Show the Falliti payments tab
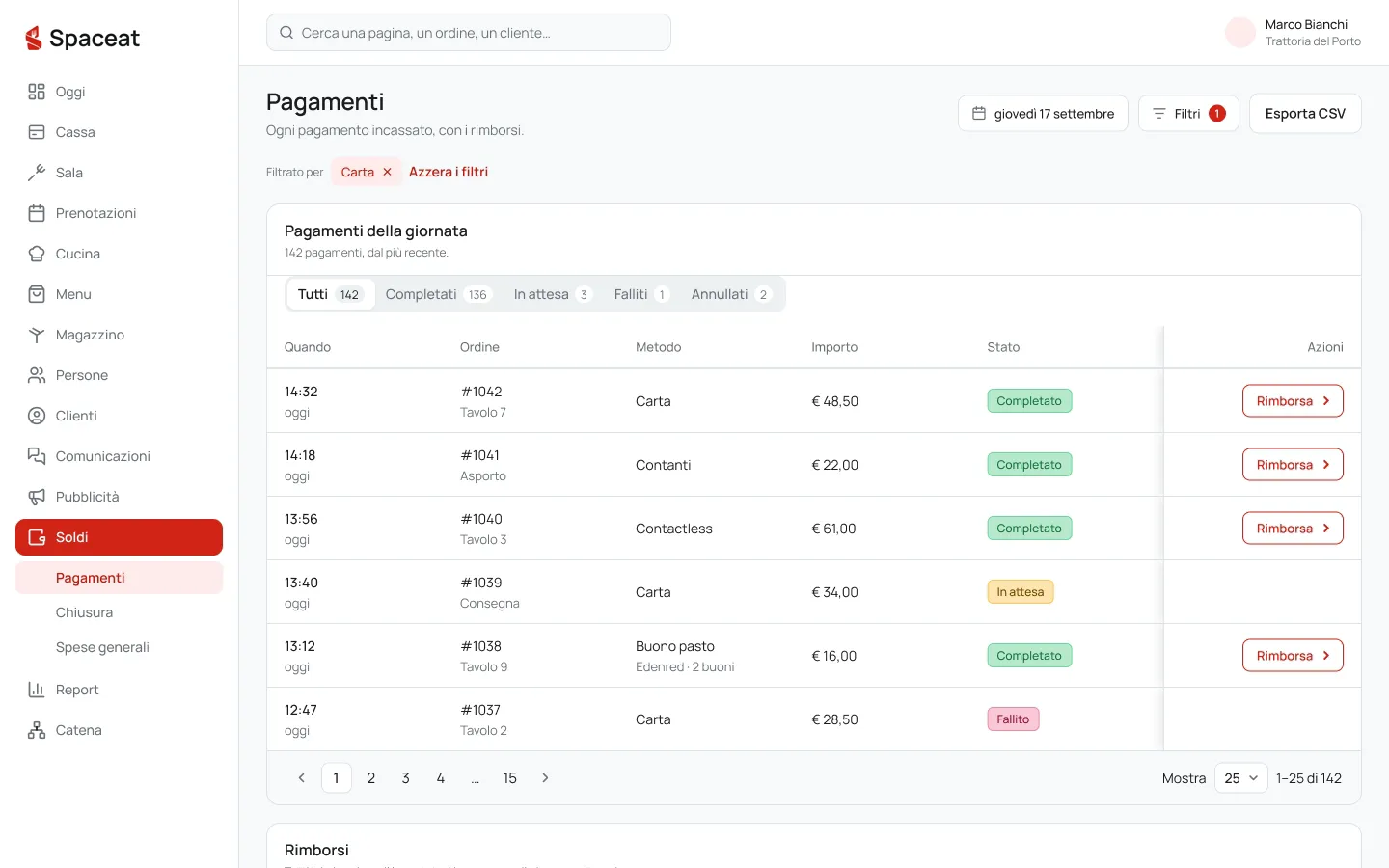Screen dimensions: 1389x868 click(x=641, y=294)
